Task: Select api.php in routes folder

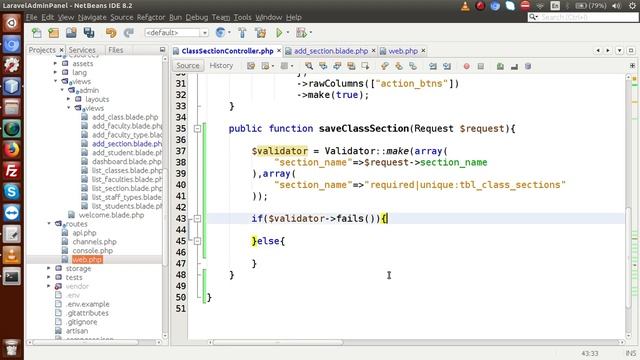Action: point(84,233)
